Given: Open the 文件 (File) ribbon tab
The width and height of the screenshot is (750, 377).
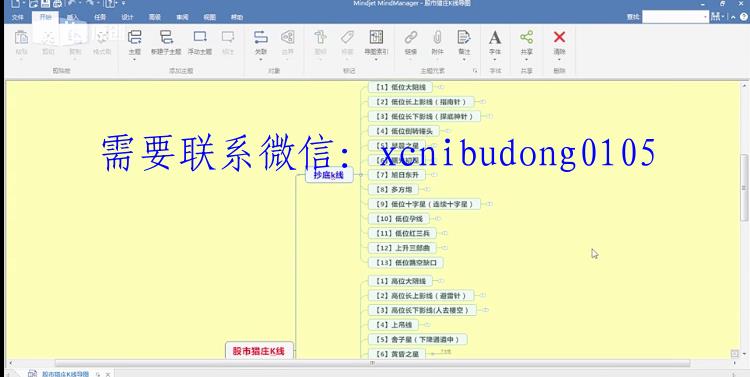Looking at the screenshot, I should click(x=18, y=17).
